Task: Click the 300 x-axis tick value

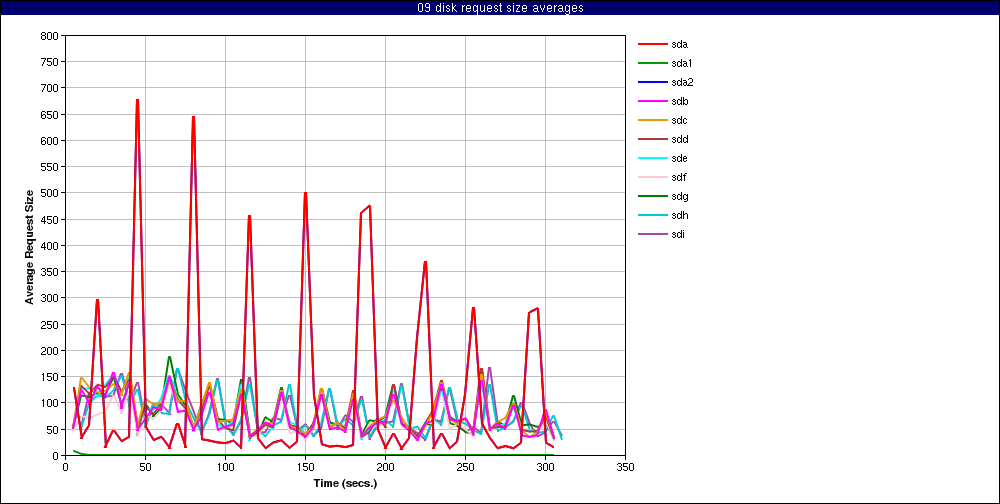Action: [545, 467]
